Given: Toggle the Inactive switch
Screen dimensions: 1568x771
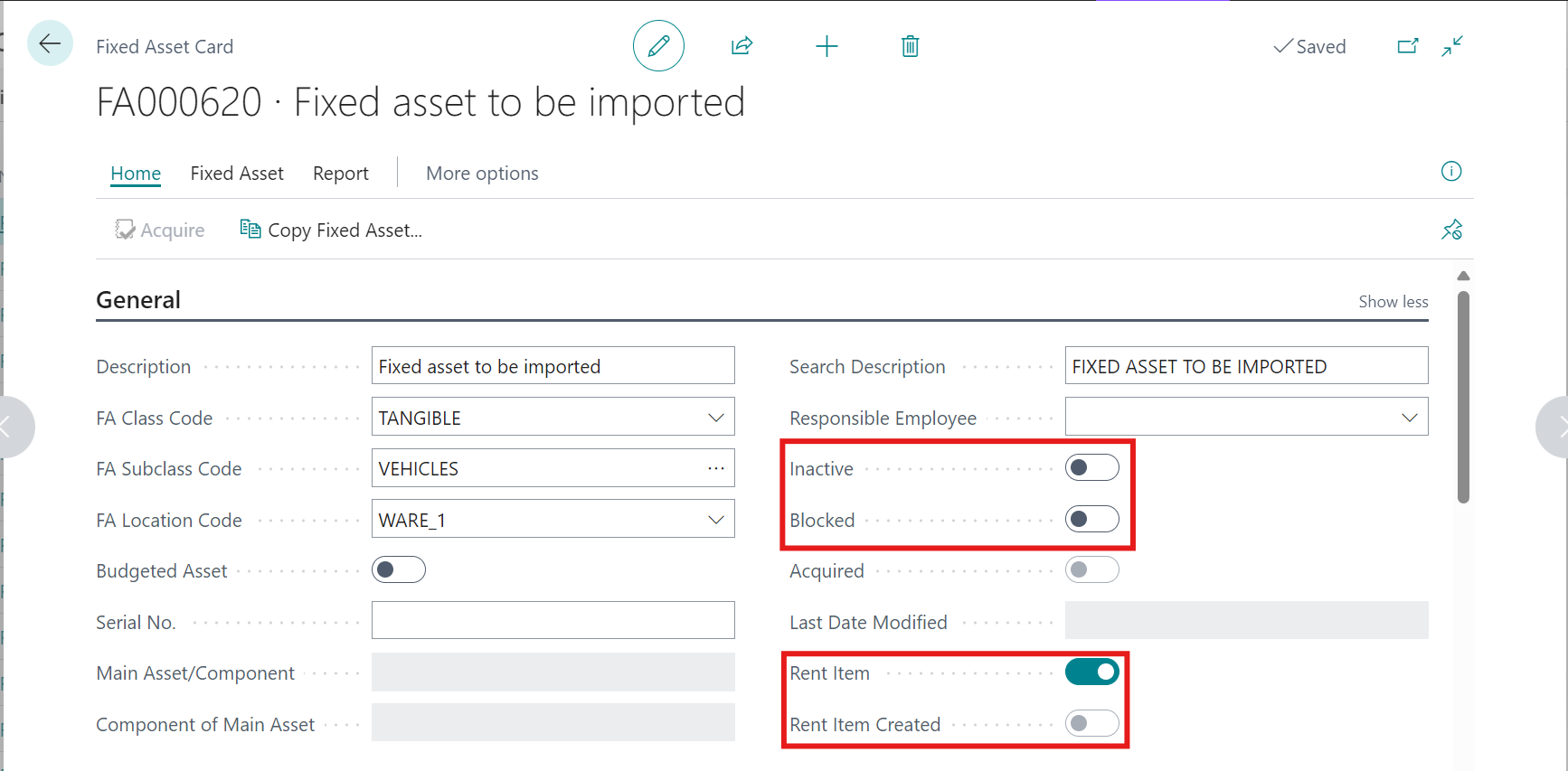Looking at the screenshot, I should [1091, 468].
